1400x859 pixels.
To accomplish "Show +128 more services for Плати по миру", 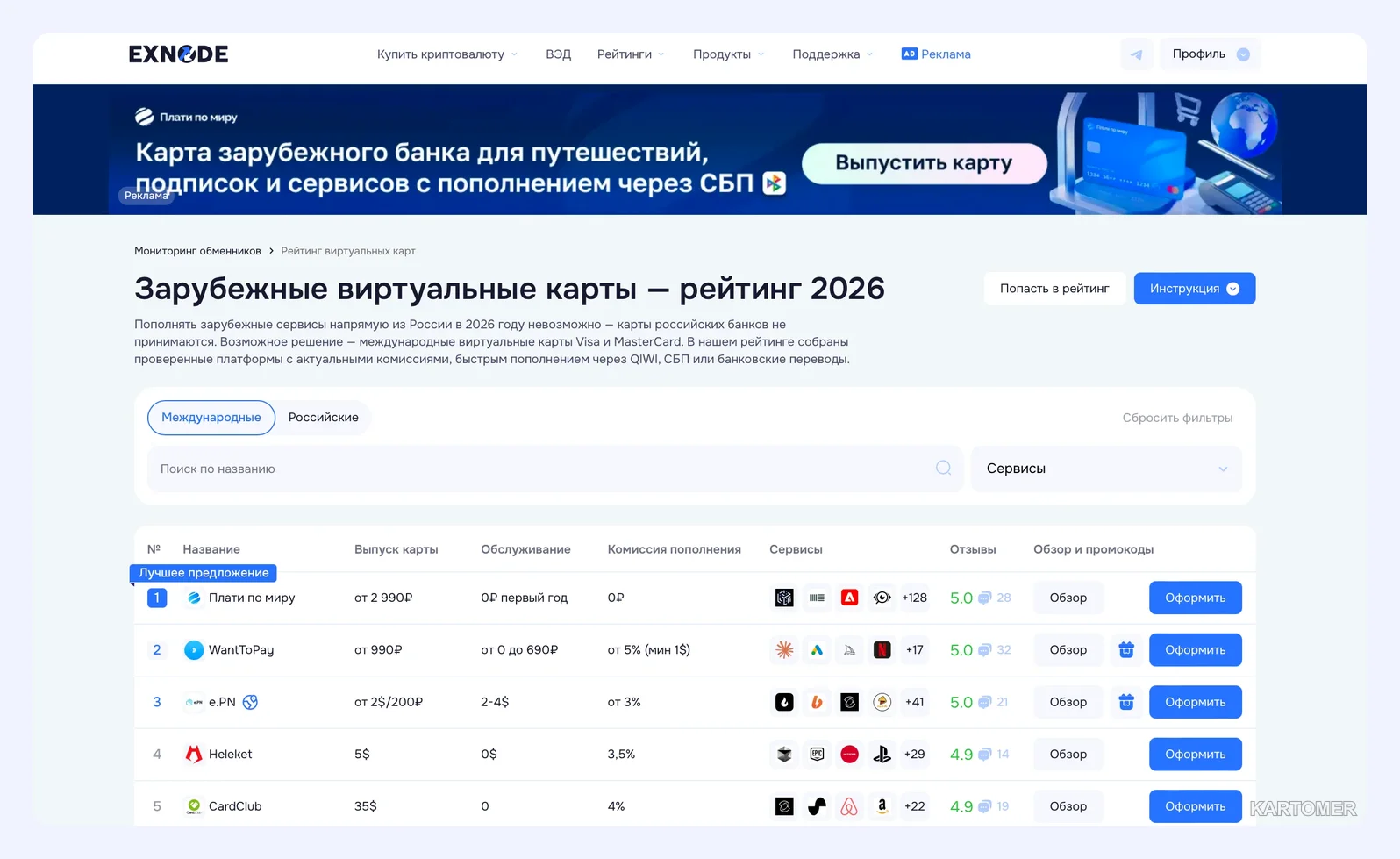I will pos(914,598).
